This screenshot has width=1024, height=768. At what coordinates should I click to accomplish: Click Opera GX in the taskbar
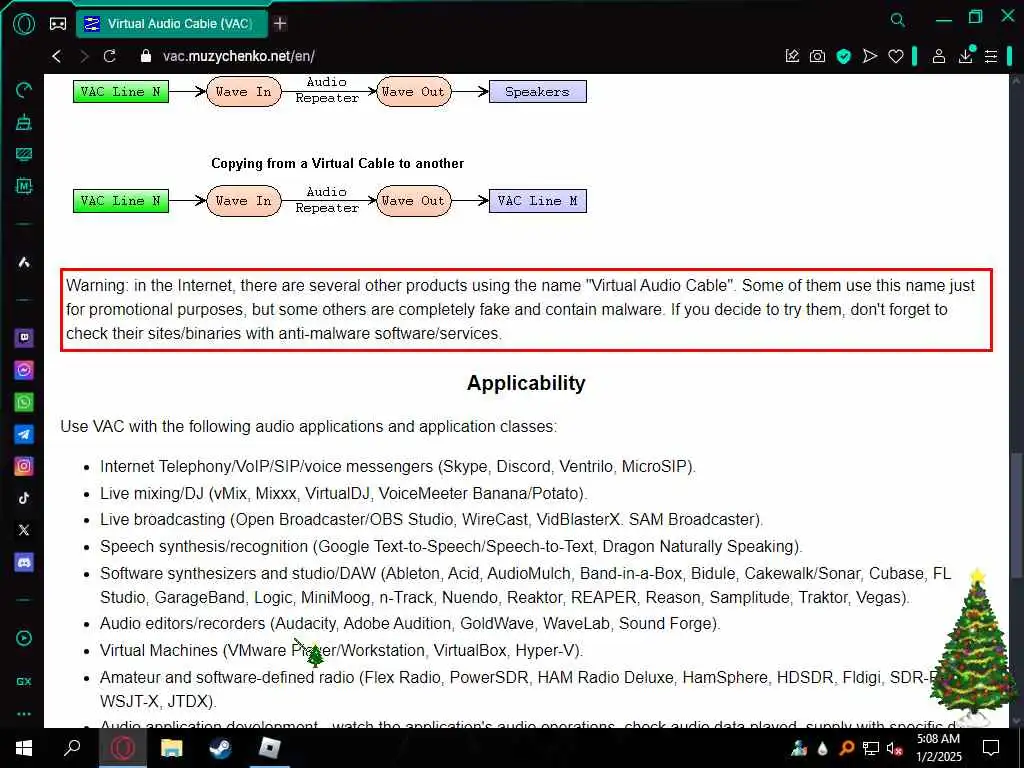coord(122,748)
